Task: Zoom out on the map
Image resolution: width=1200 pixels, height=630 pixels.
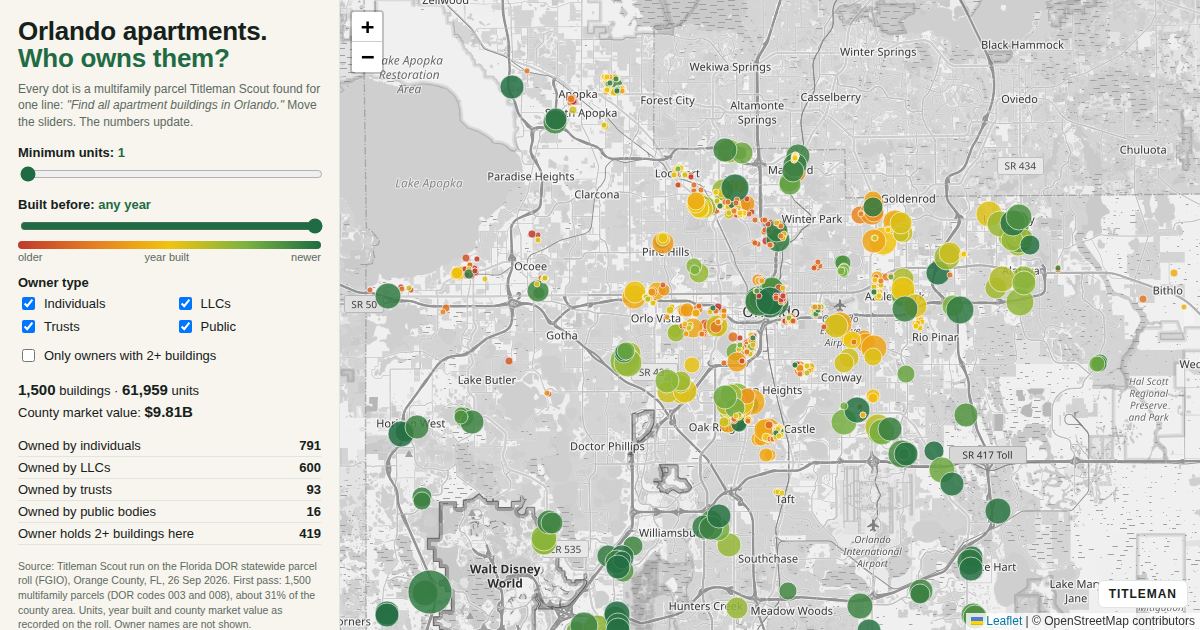Action: click(x=367, y=57)
